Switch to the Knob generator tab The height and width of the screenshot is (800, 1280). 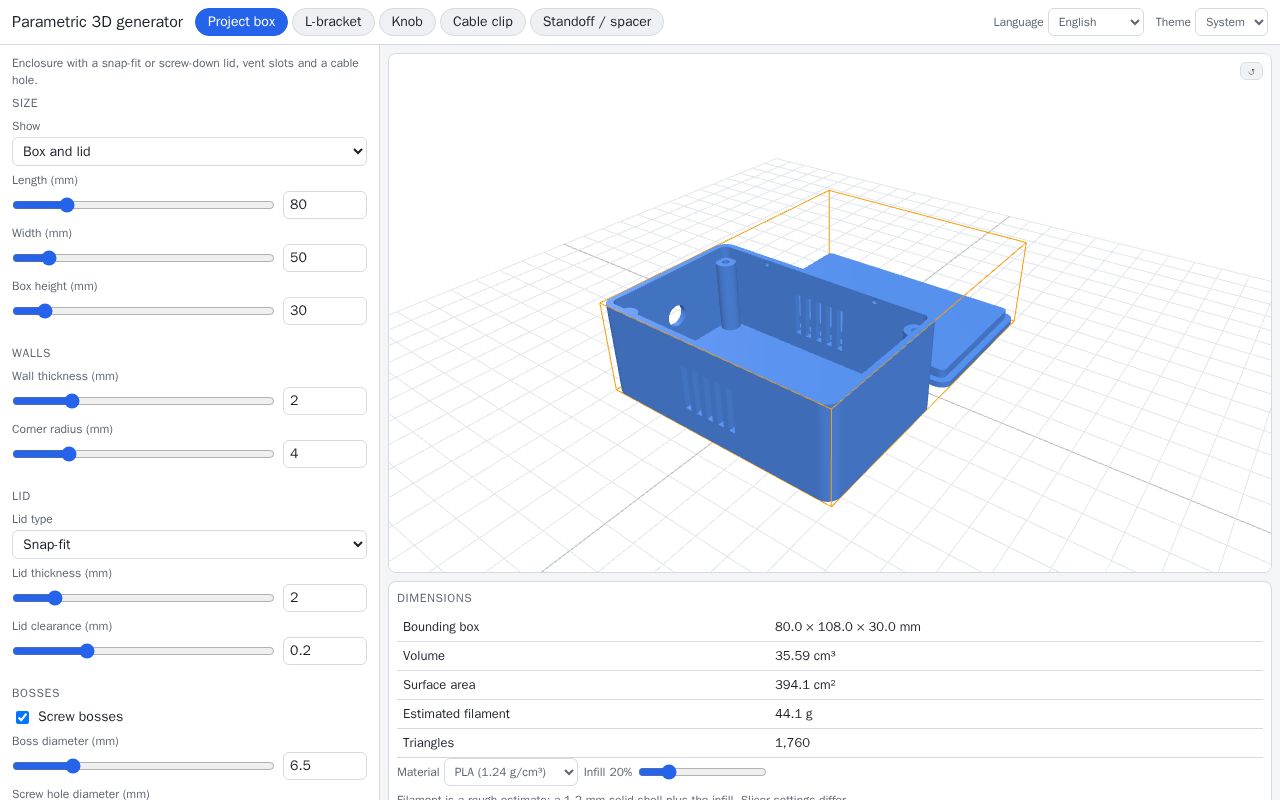(407, 22)
